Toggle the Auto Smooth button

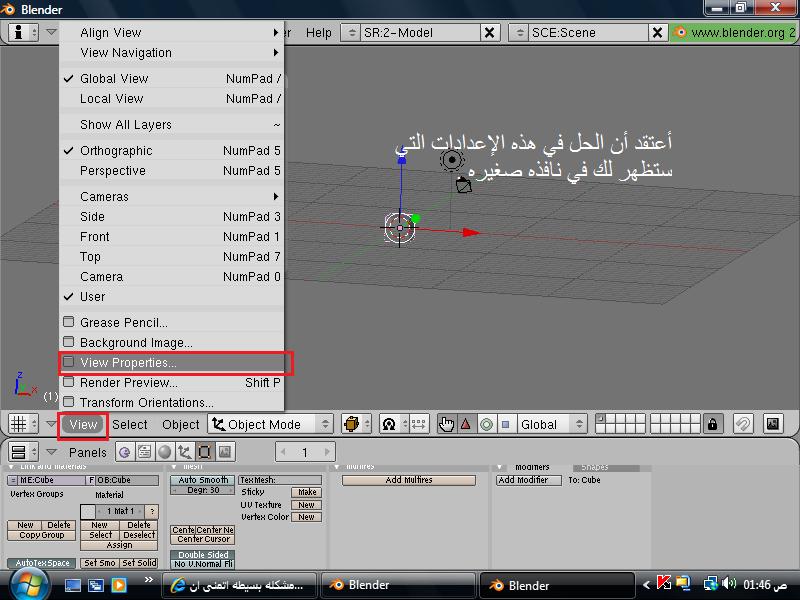203,480
